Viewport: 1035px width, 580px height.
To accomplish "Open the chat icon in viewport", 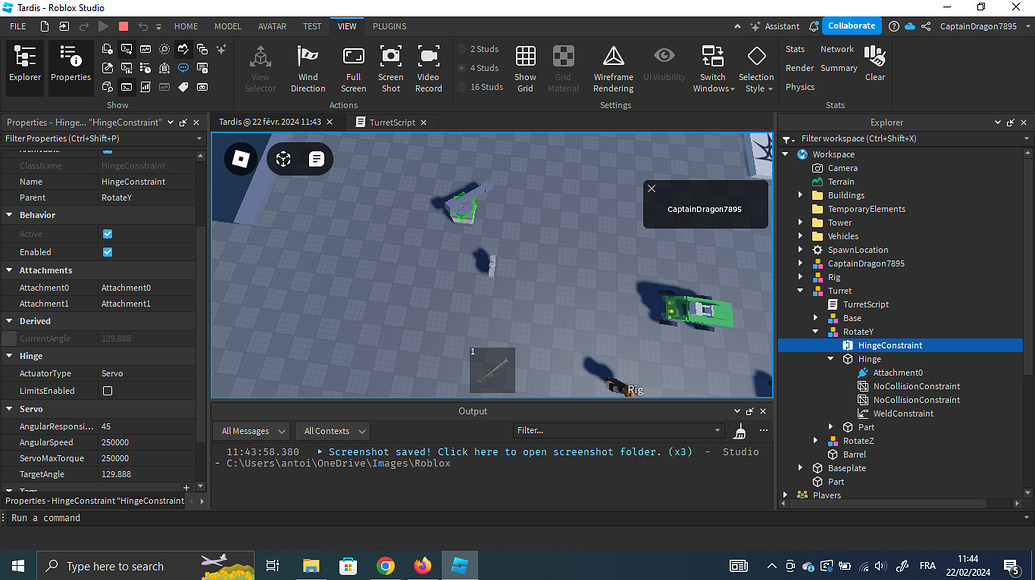I will (316, 158).
